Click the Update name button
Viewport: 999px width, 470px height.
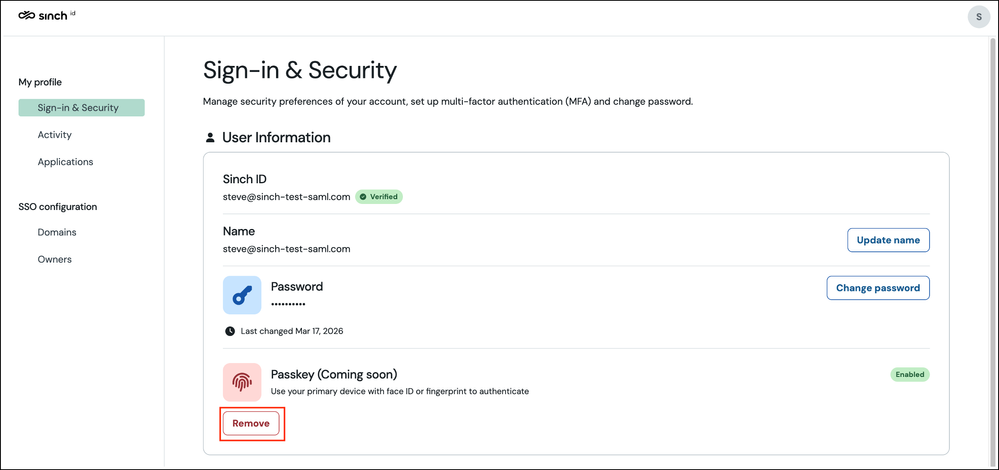(888, 240)
